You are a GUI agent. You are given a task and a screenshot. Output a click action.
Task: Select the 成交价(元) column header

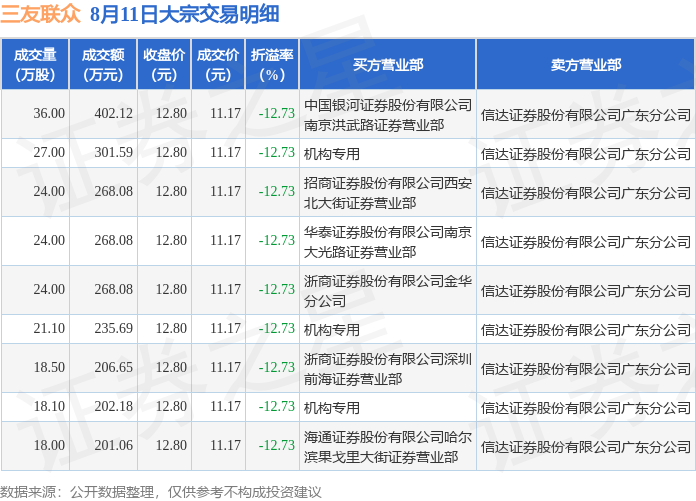(218, 65)
